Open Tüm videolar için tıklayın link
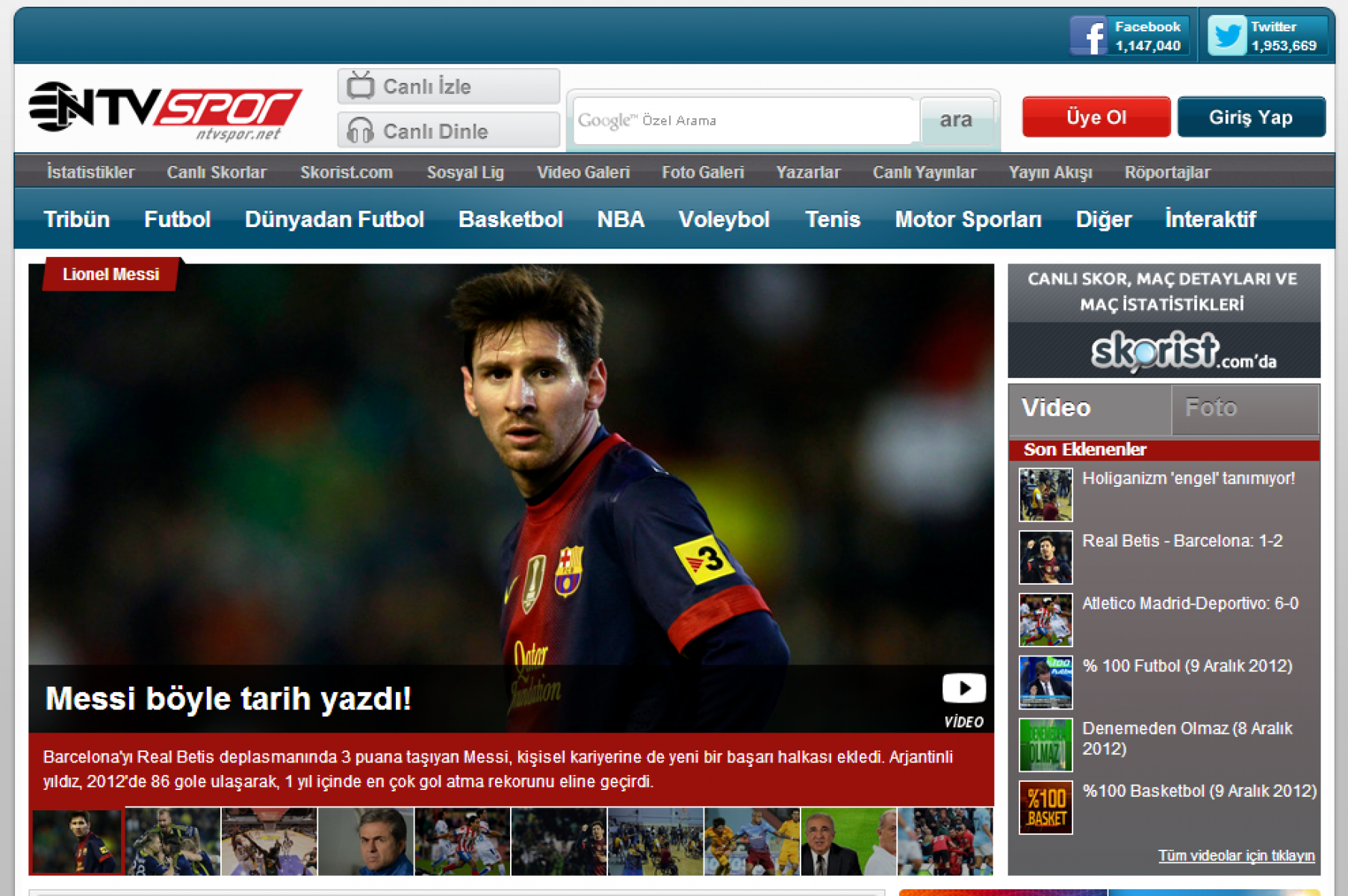This screenshot has height=896, width=1348. [x=1236, y=856]
